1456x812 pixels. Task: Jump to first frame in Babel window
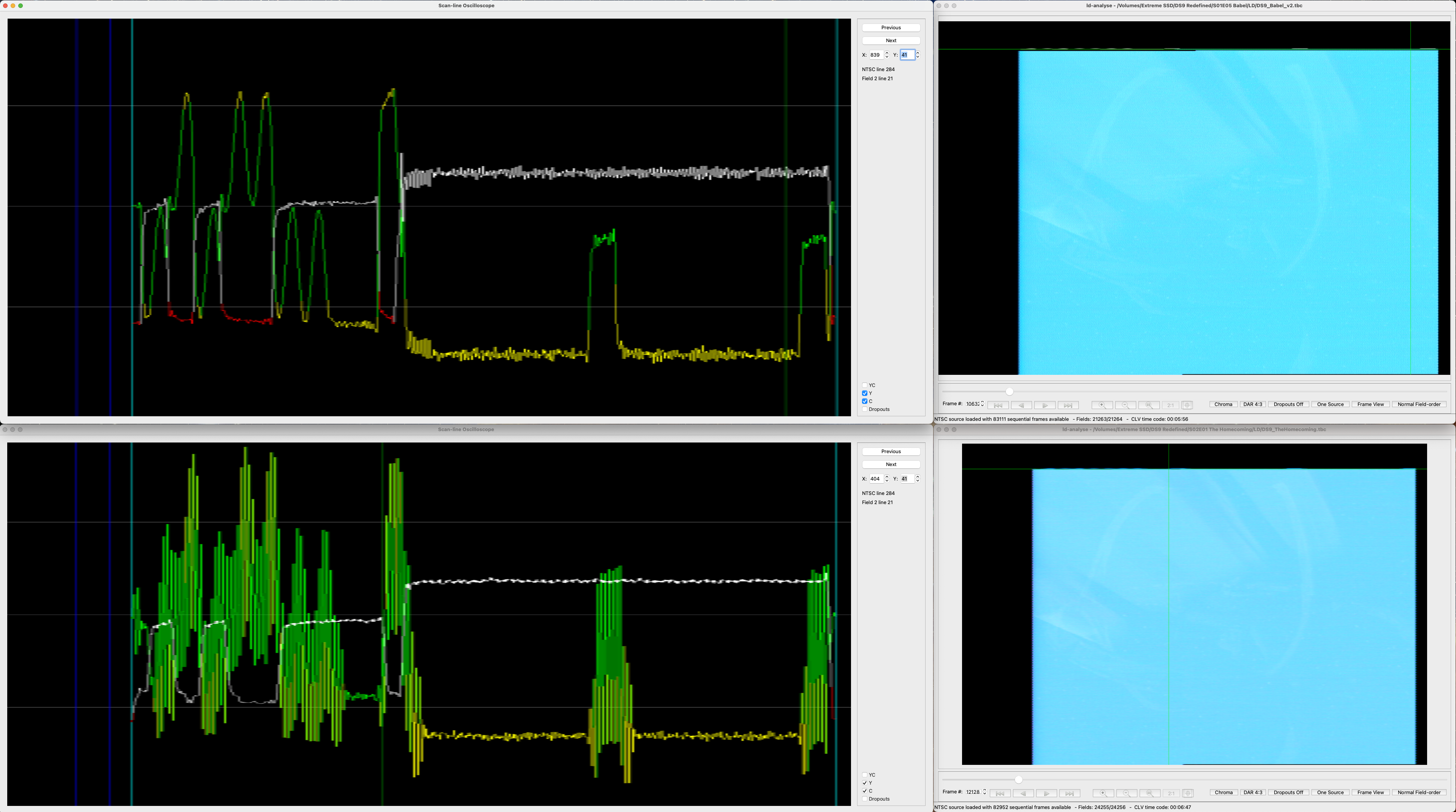pyautogui.click(x=998, y=404)
